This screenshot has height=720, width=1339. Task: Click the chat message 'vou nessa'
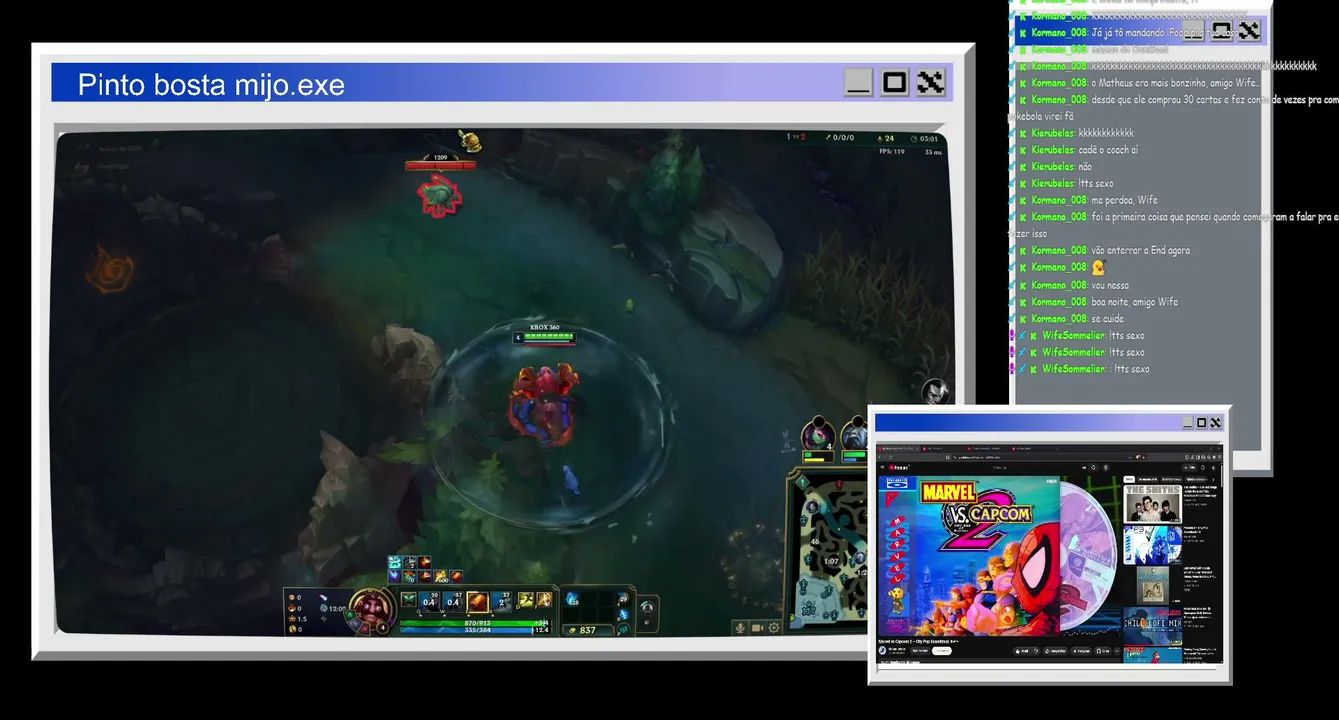coord(1110,285)
